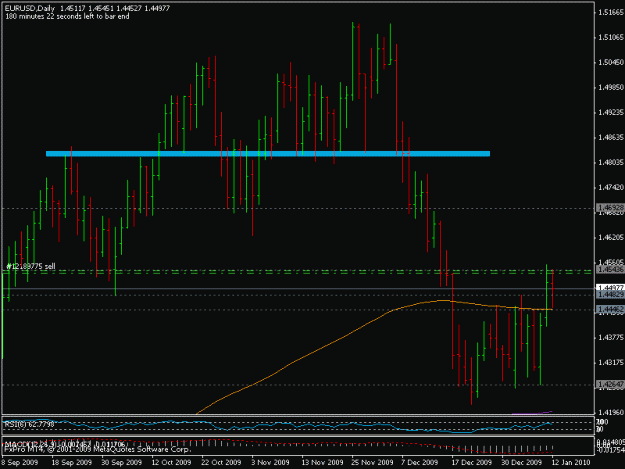
Task: Click the 1.51665 price axis label
Action: point(611,12)
